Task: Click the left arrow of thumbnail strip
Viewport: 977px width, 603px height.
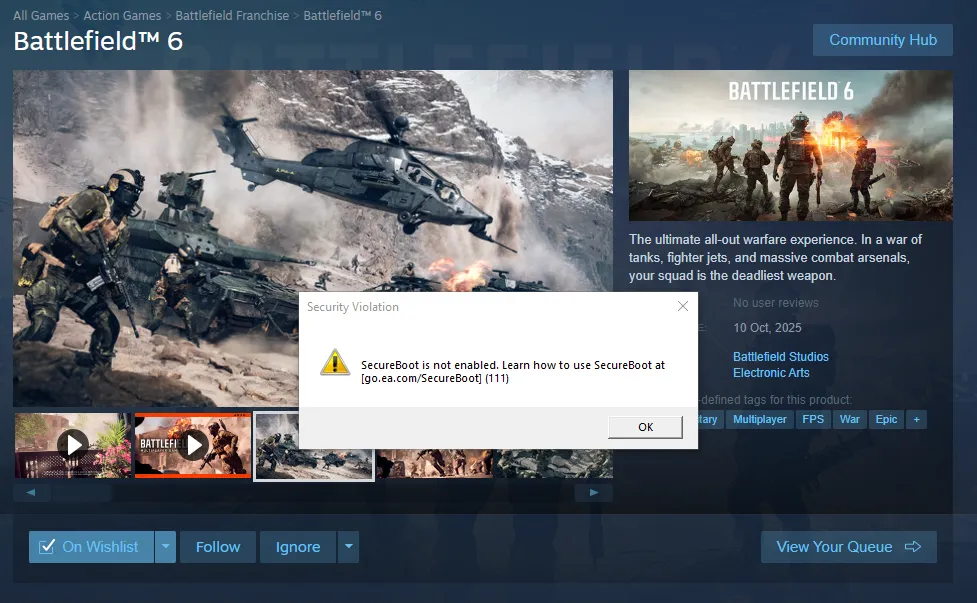Action: point(31,492)
